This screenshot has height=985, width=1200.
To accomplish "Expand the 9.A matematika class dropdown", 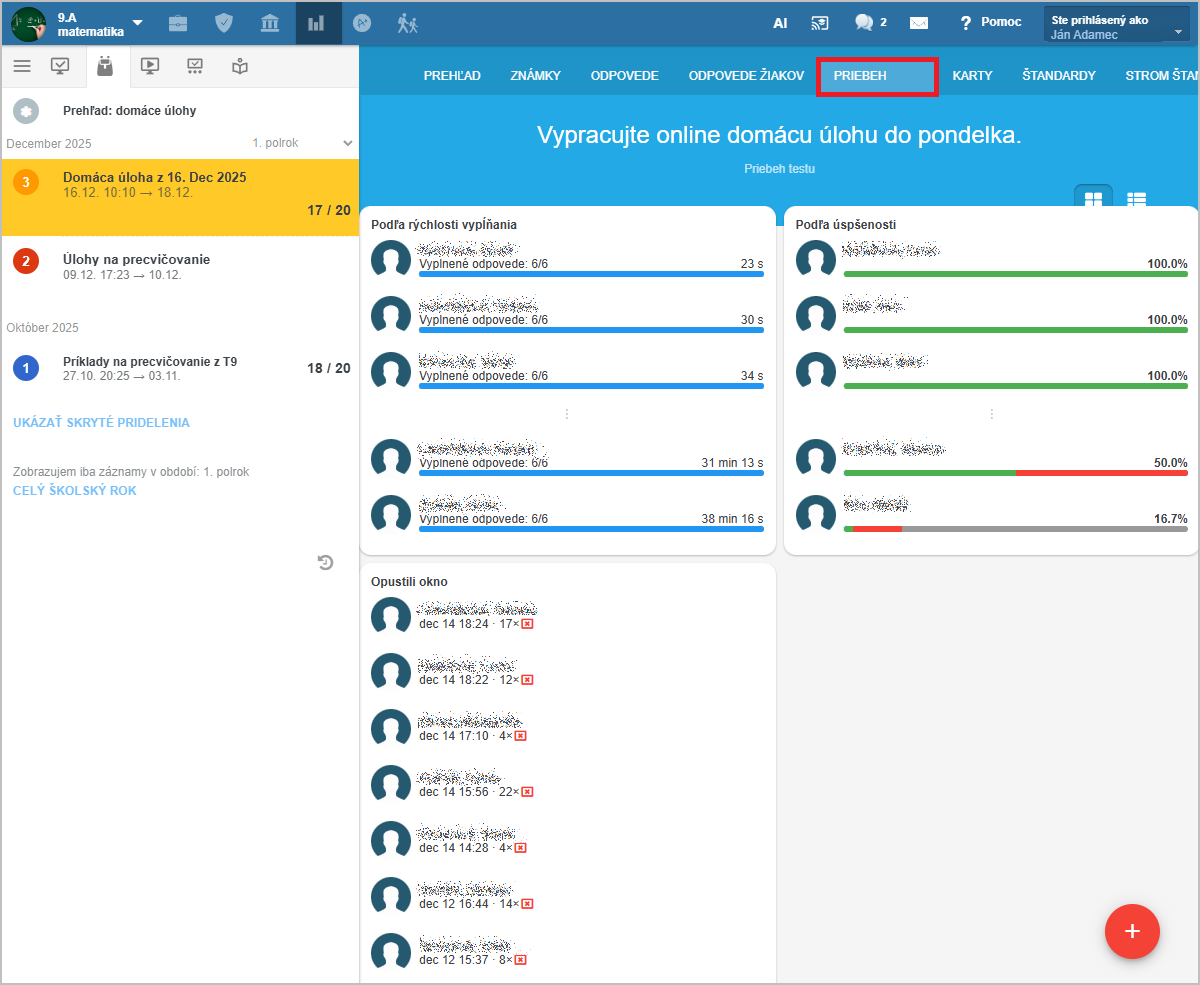I will tap(137, 23).
